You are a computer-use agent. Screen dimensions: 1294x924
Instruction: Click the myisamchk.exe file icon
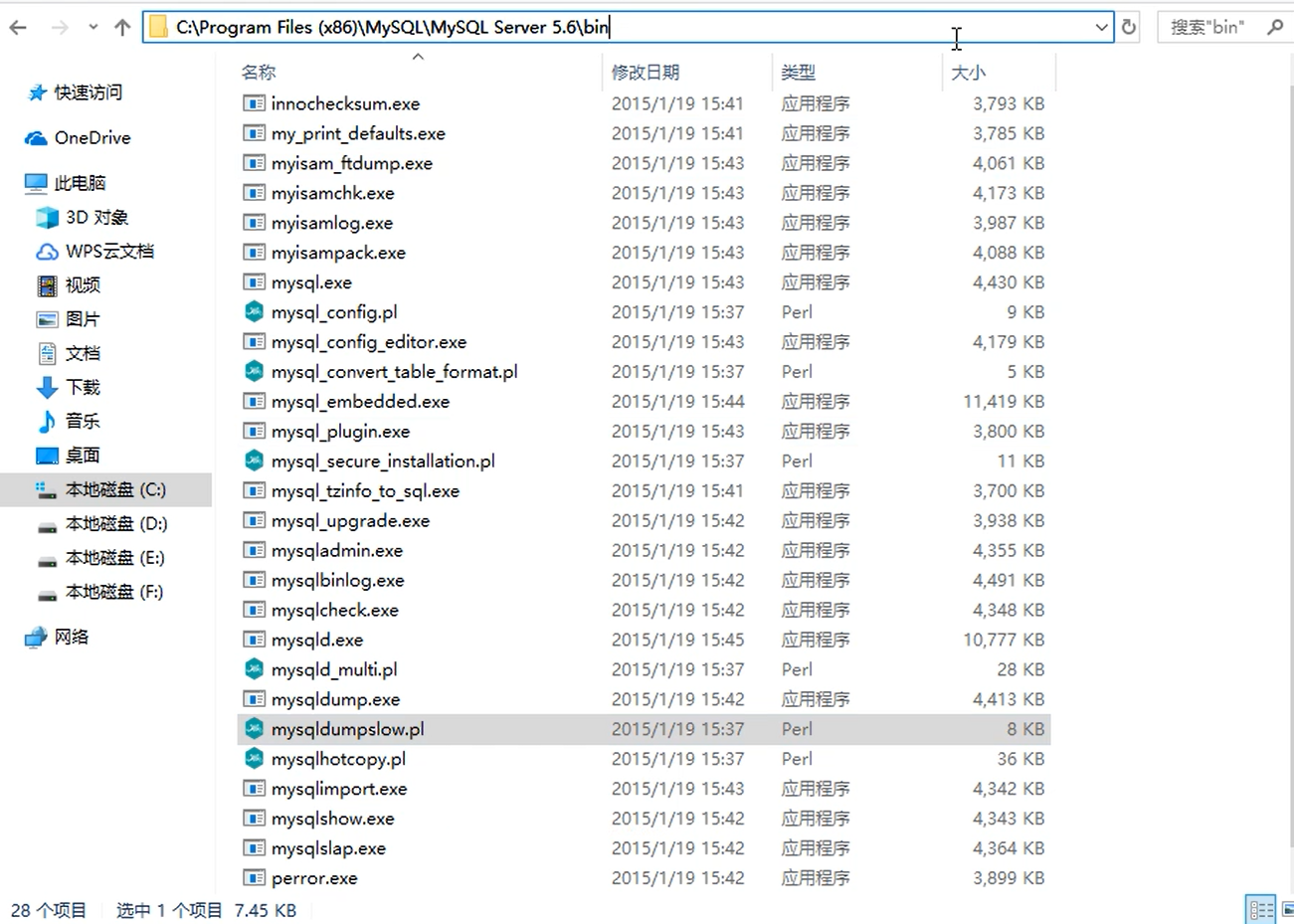point(255,193)
